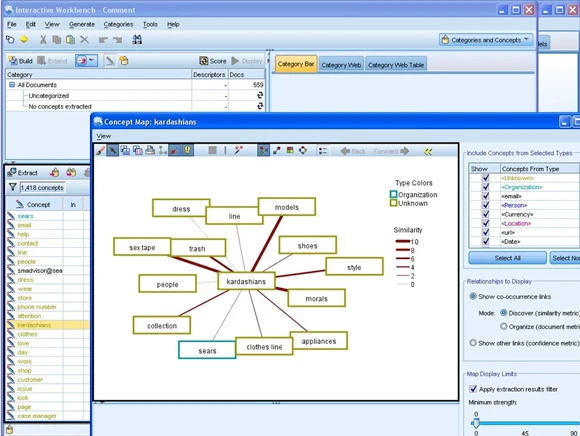Image resolution: width=580 pixels, height=436 pixels.
Task: Click the colored grid layout icon in Concept Map
Action: [x=290, y=150]
